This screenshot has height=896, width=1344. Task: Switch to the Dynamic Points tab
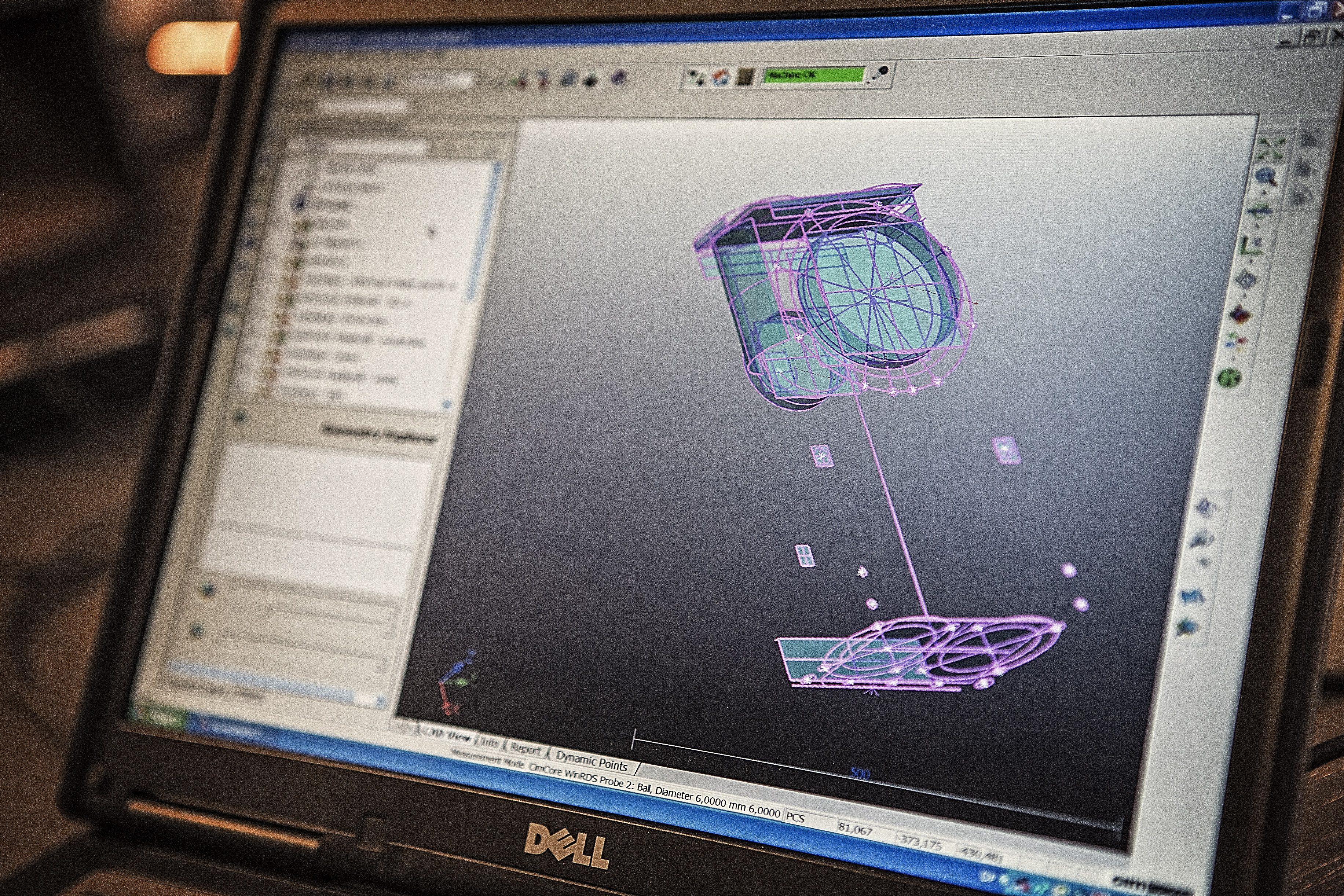pyautogui.click(x=592, y=761)
